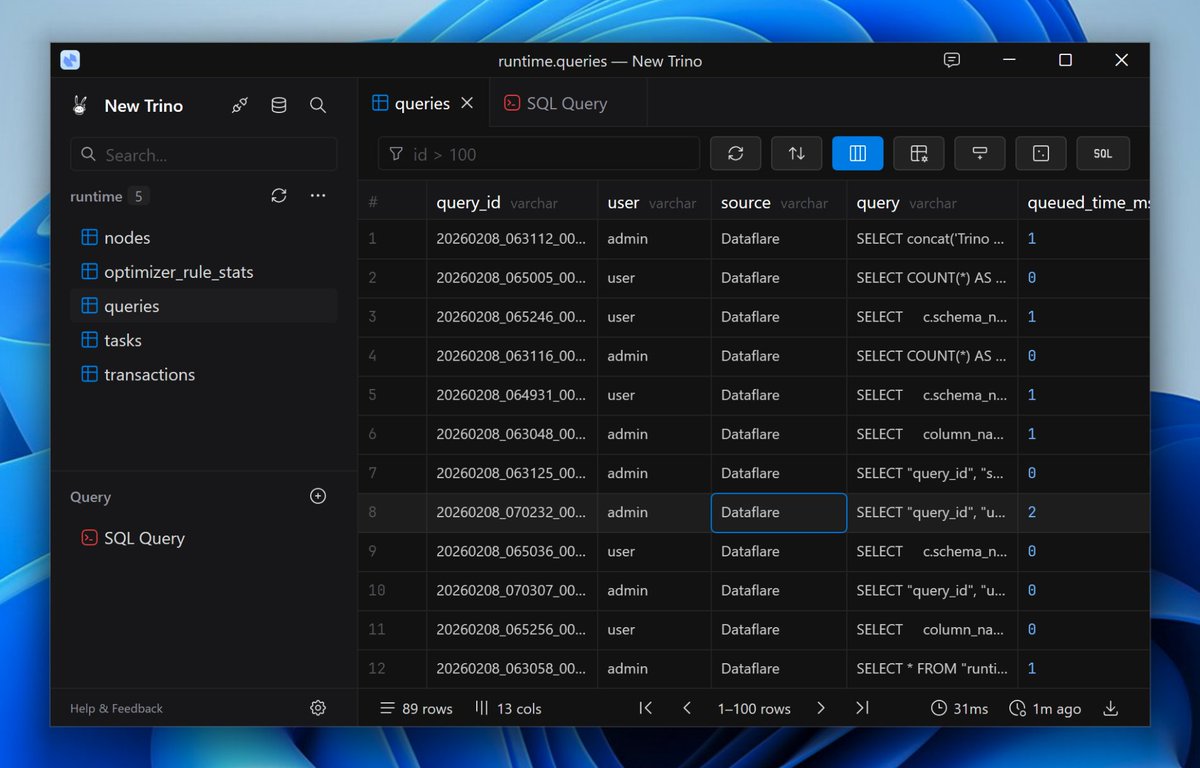Add a new query with plus icon
1200x768 pixels.
[x=318, y=496]
